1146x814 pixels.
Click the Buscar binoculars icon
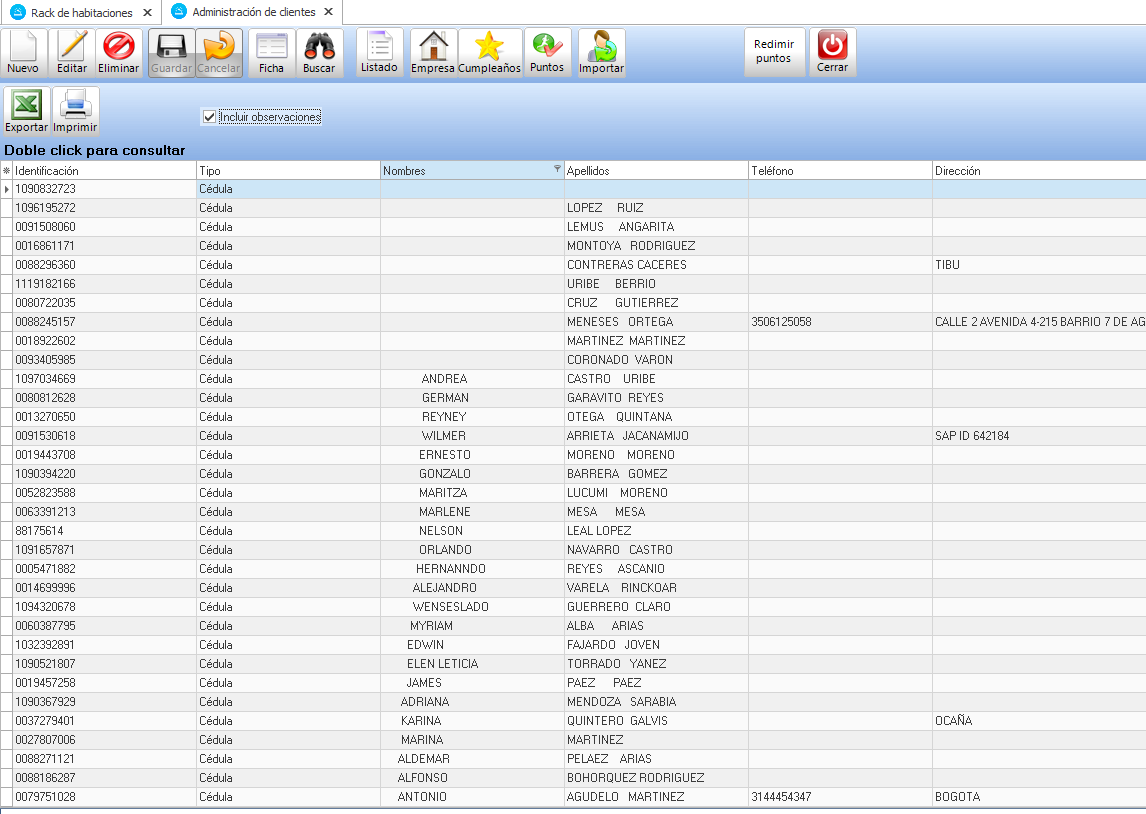pyautogui.click(x=319, y=53)
